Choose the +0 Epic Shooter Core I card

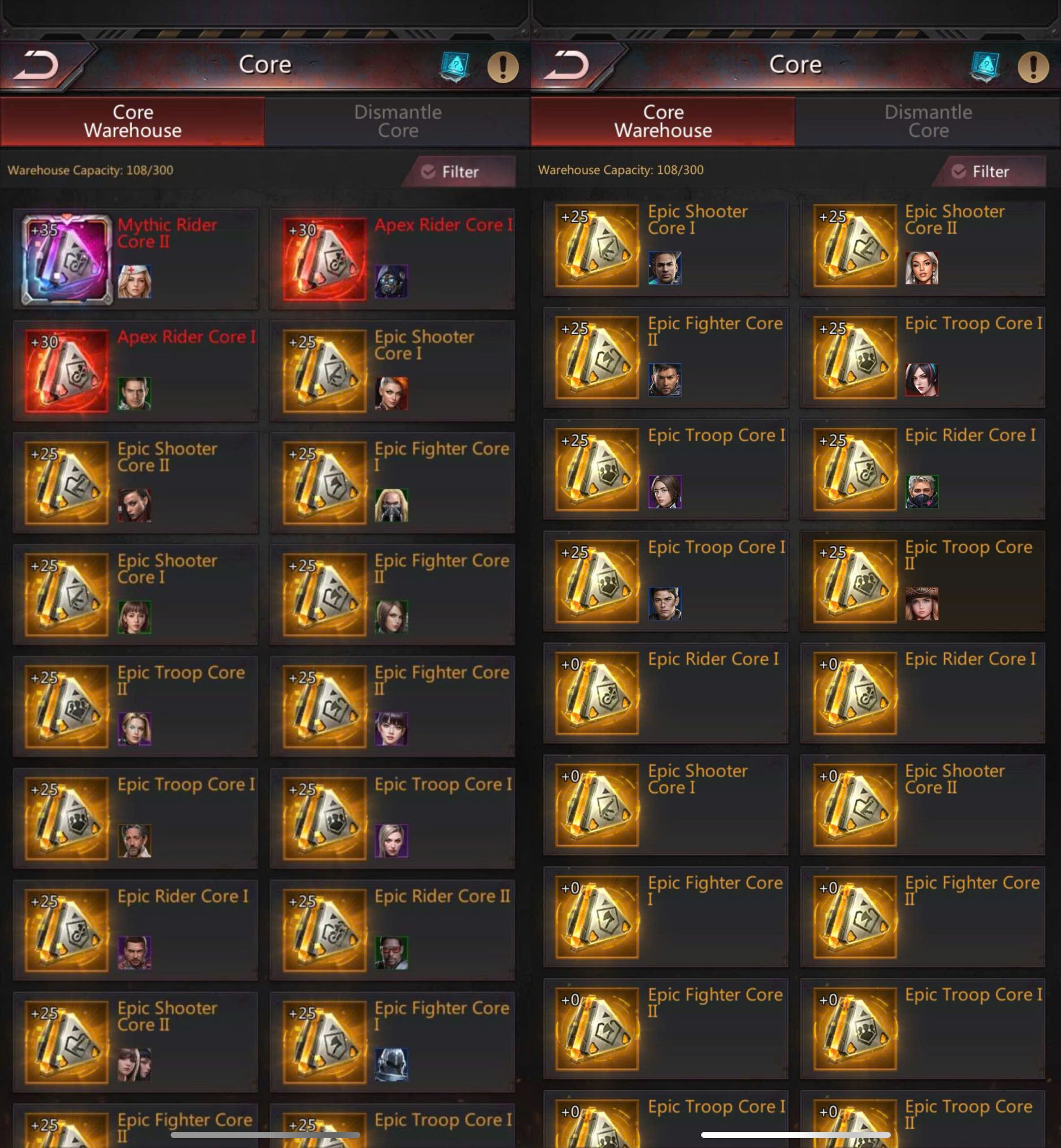[x=665, y=804]
